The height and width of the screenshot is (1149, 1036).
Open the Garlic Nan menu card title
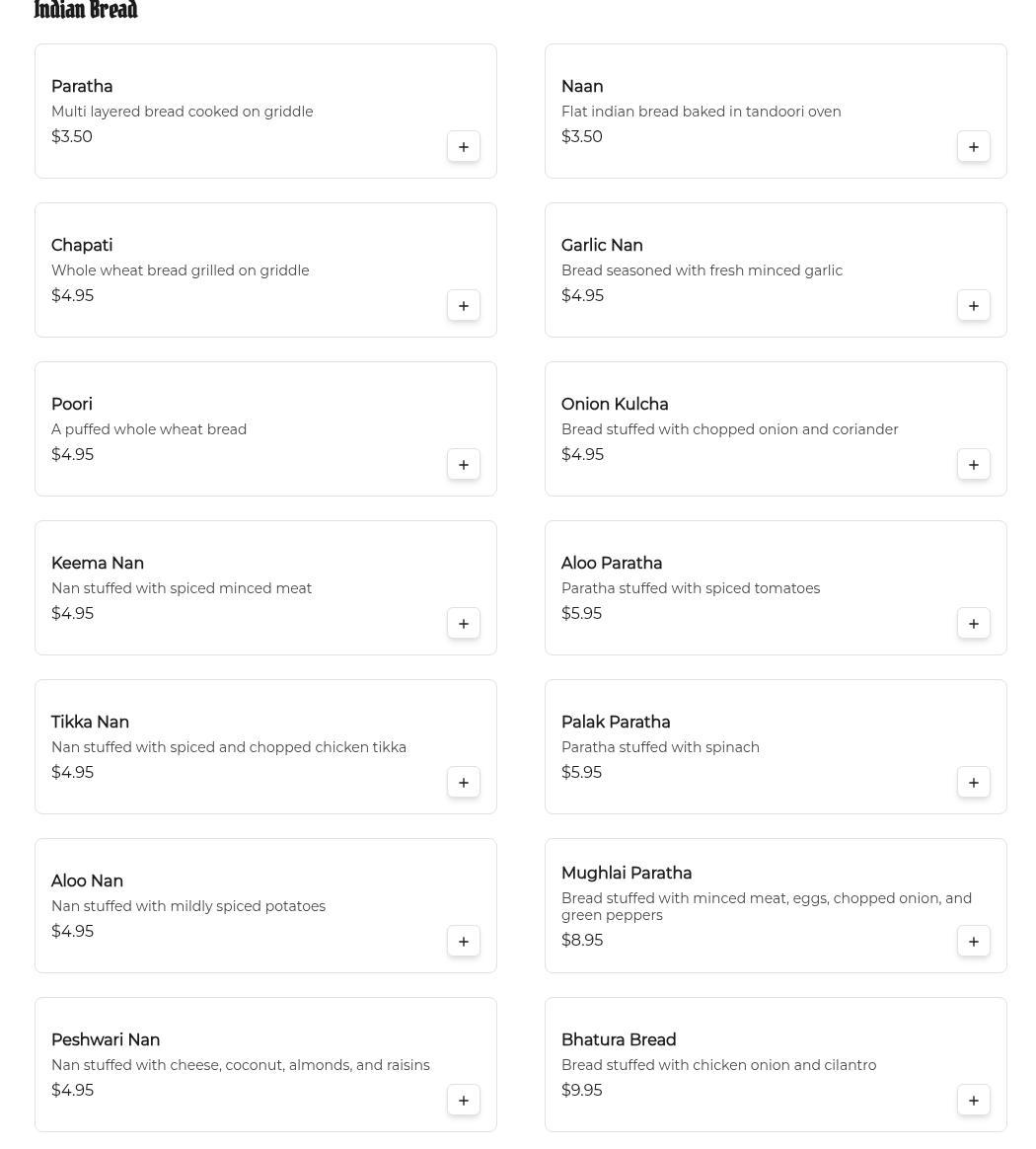602,246
